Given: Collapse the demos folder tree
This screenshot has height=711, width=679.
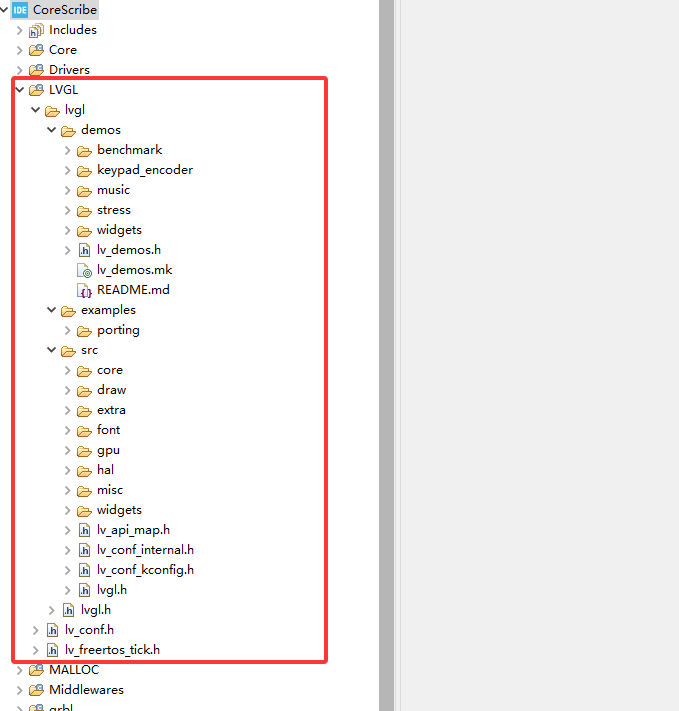Looking at the screenshot, I should (x=51, y=130).
